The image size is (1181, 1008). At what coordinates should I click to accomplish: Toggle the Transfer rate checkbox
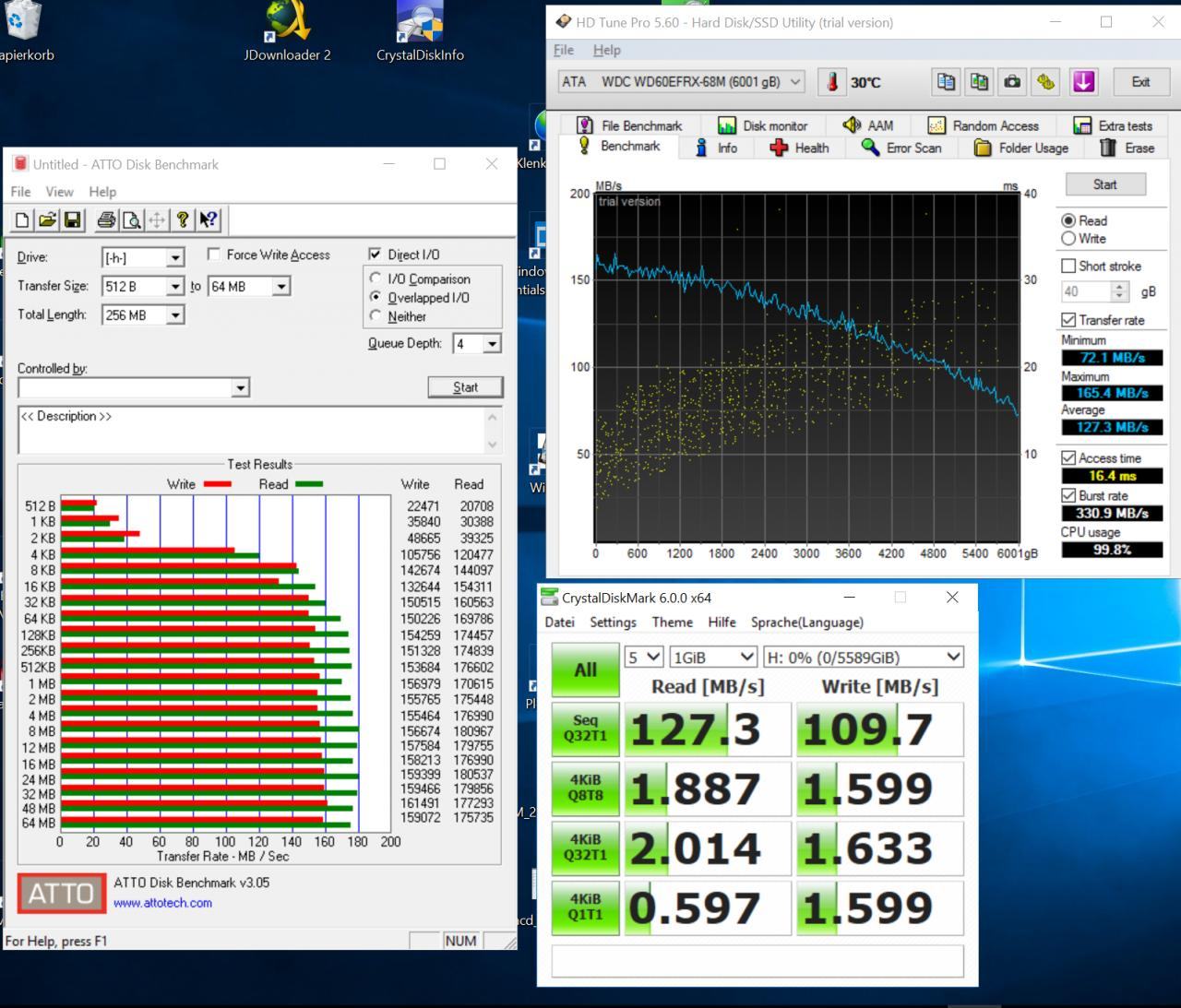tap(1068, 320)
